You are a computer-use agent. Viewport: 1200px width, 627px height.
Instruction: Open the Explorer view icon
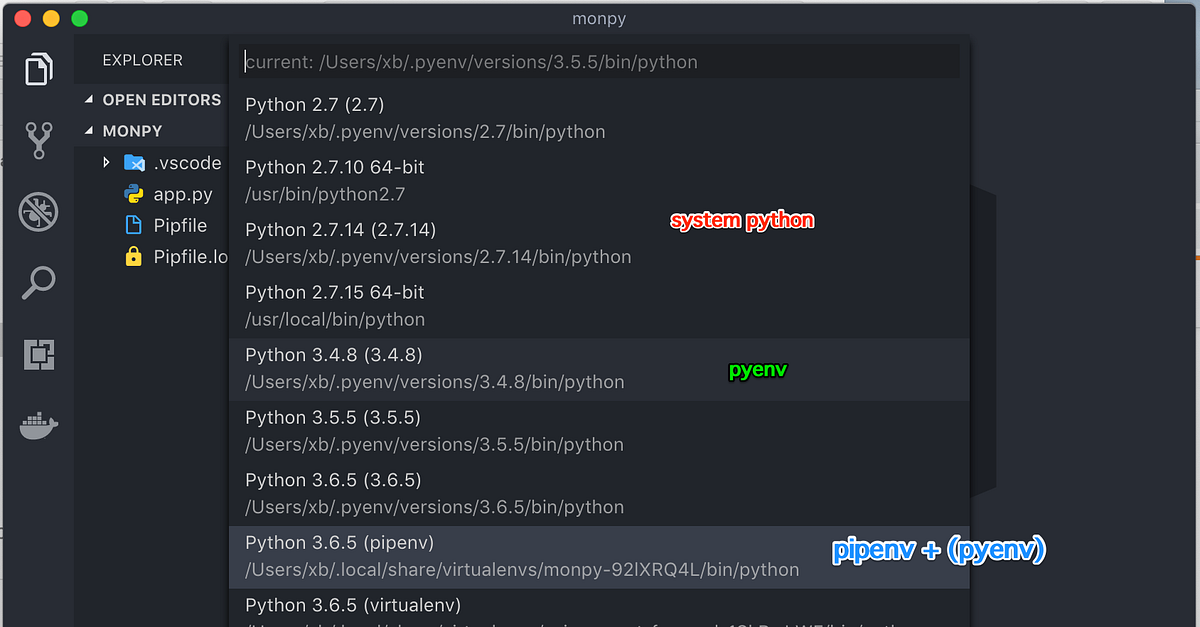37,68
